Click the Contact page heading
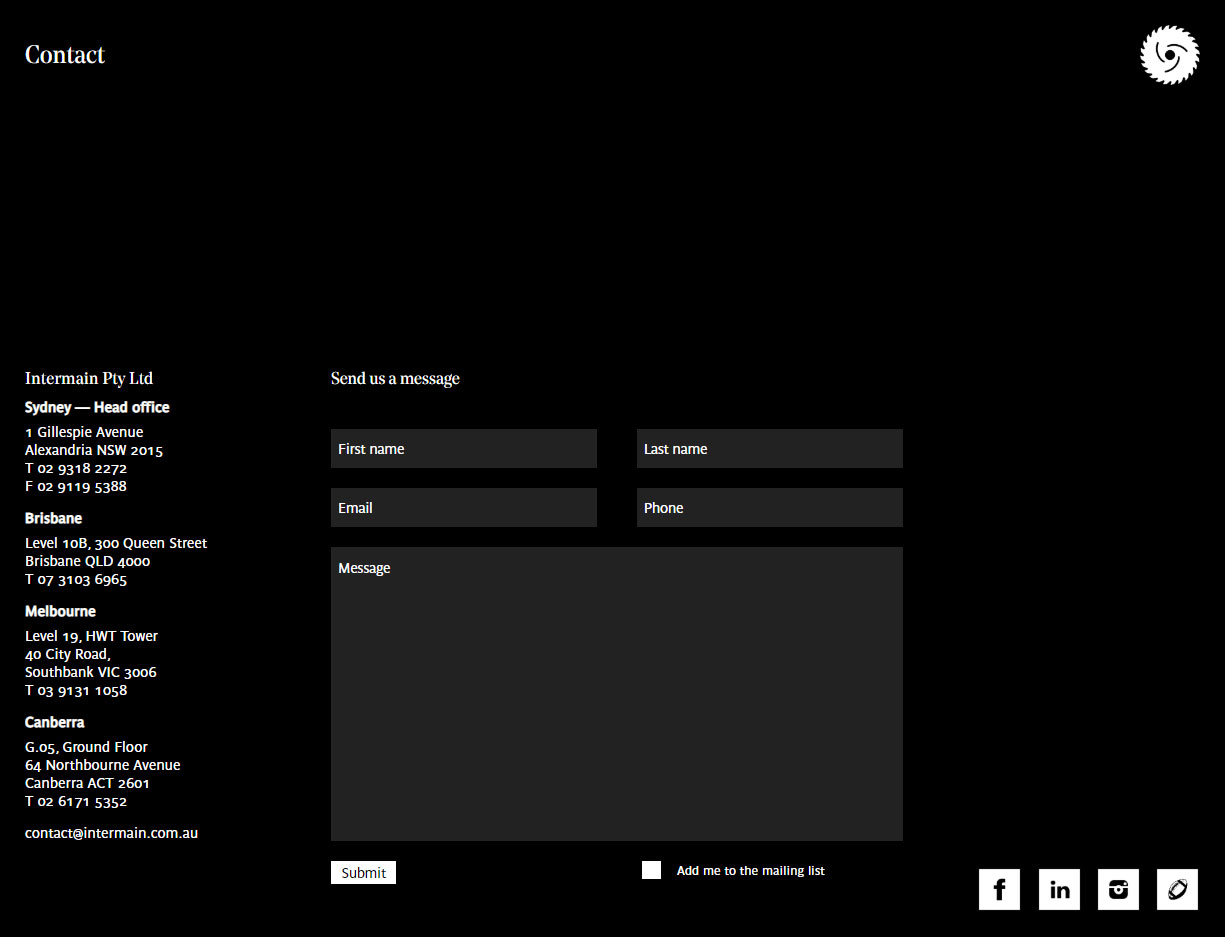1225x937 pixels. pos(65,55)
